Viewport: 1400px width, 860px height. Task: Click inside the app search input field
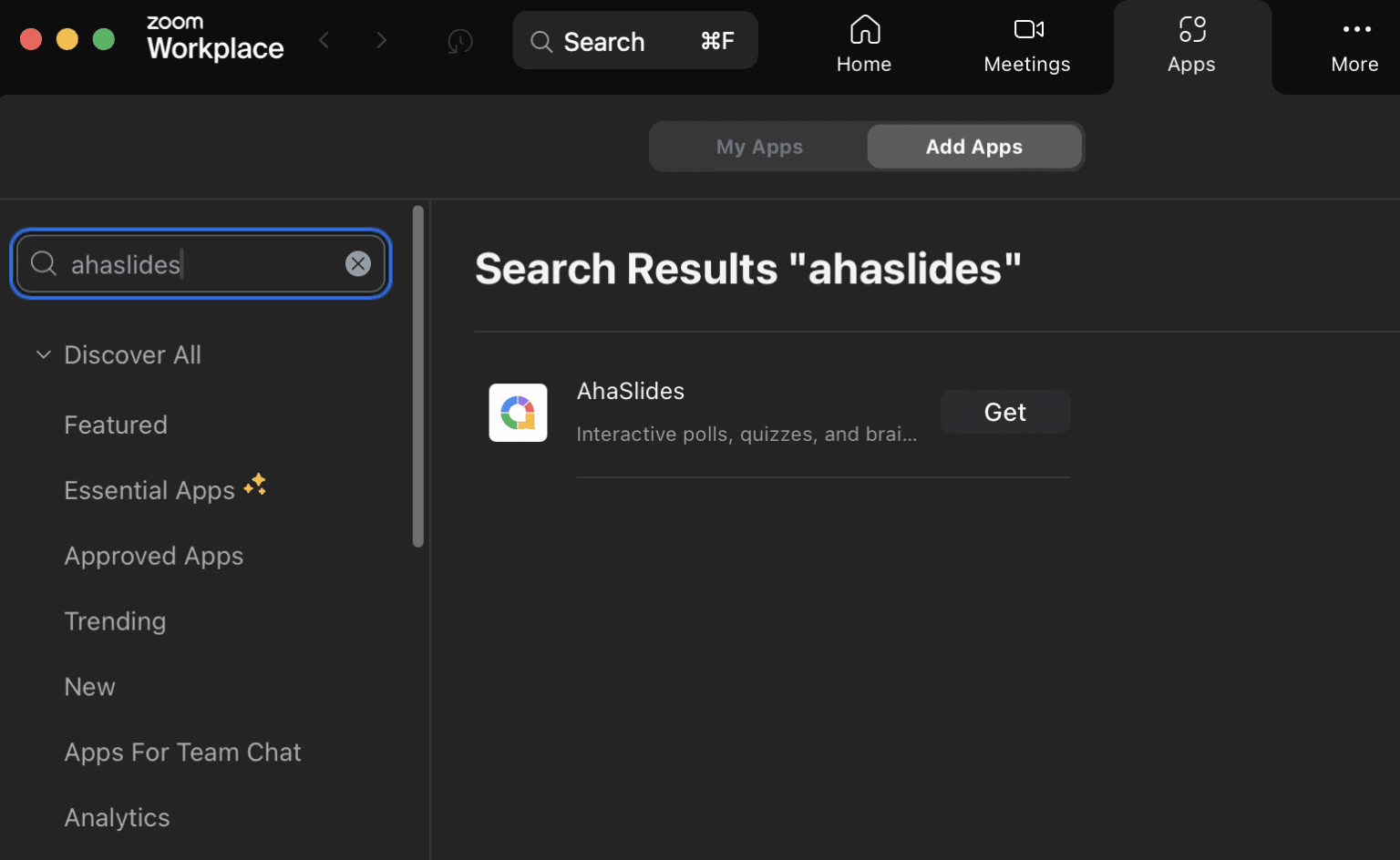pos(182,264)
